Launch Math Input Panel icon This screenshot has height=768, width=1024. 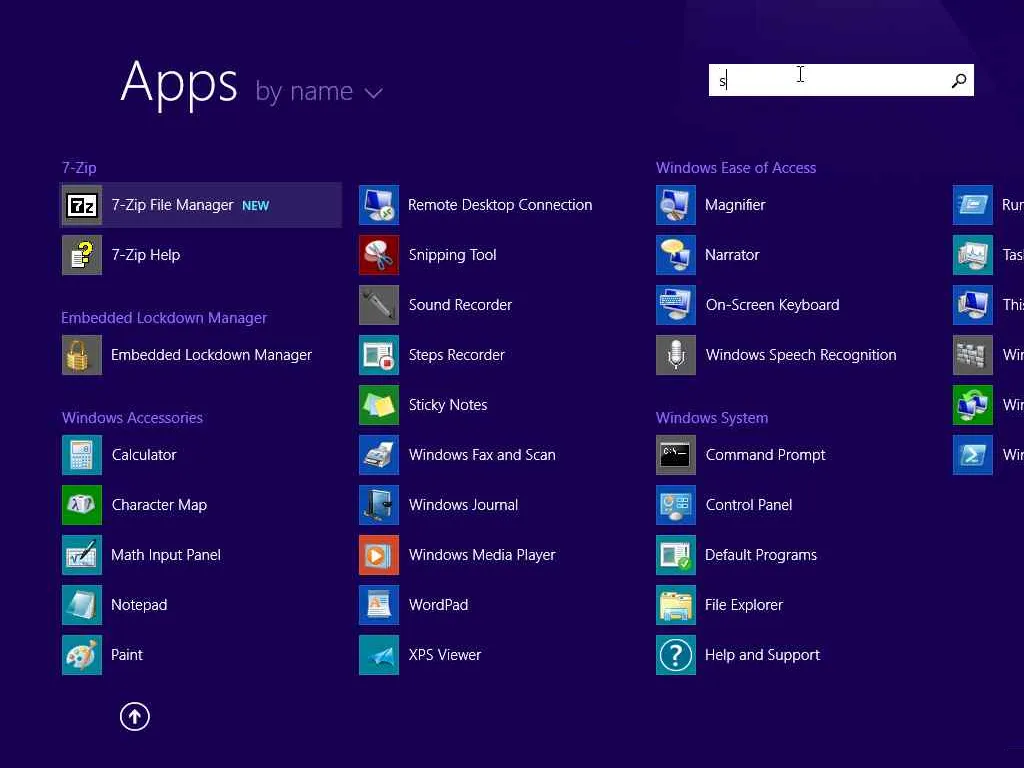coord(82,554)
